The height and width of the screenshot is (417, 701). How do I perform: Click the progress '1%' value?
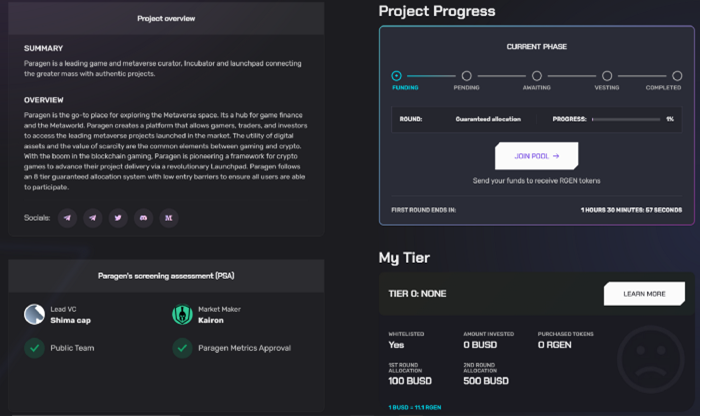point(670,119)
